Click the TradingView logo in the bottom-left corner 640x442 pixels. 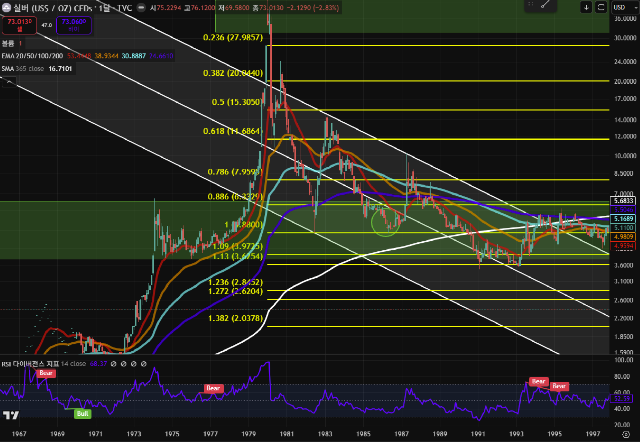pos(11,415)
